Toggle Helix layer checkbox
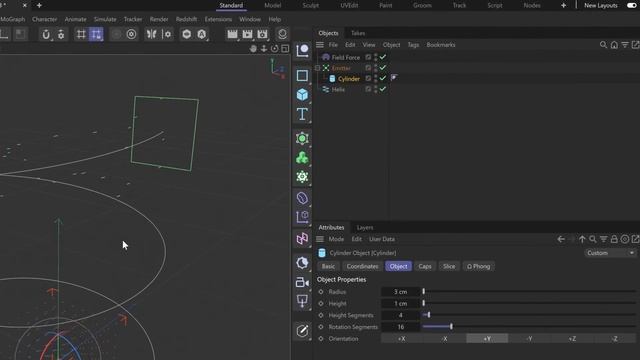 (x=368, y=89)
